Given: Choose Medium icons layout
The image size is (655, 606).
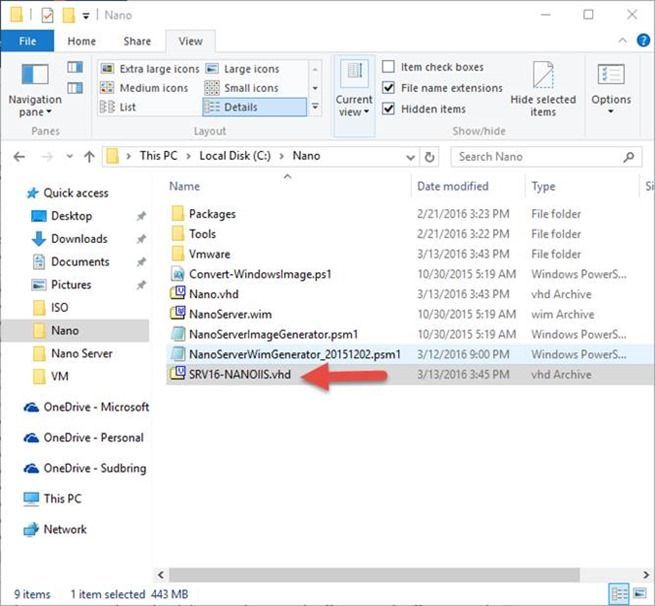Looking at the screenshot, I should [x=145, y=88].
